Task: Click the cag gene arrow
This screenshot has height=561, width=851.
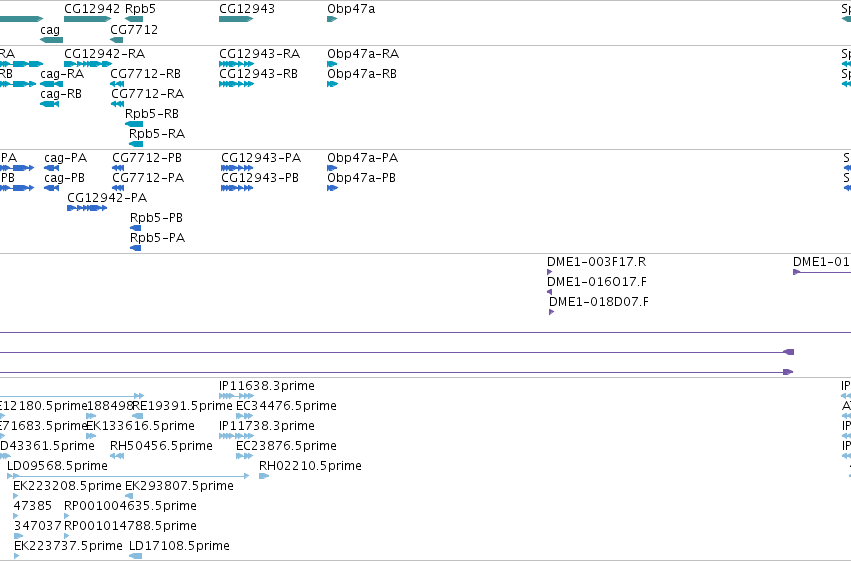Action: click(52, 40)
